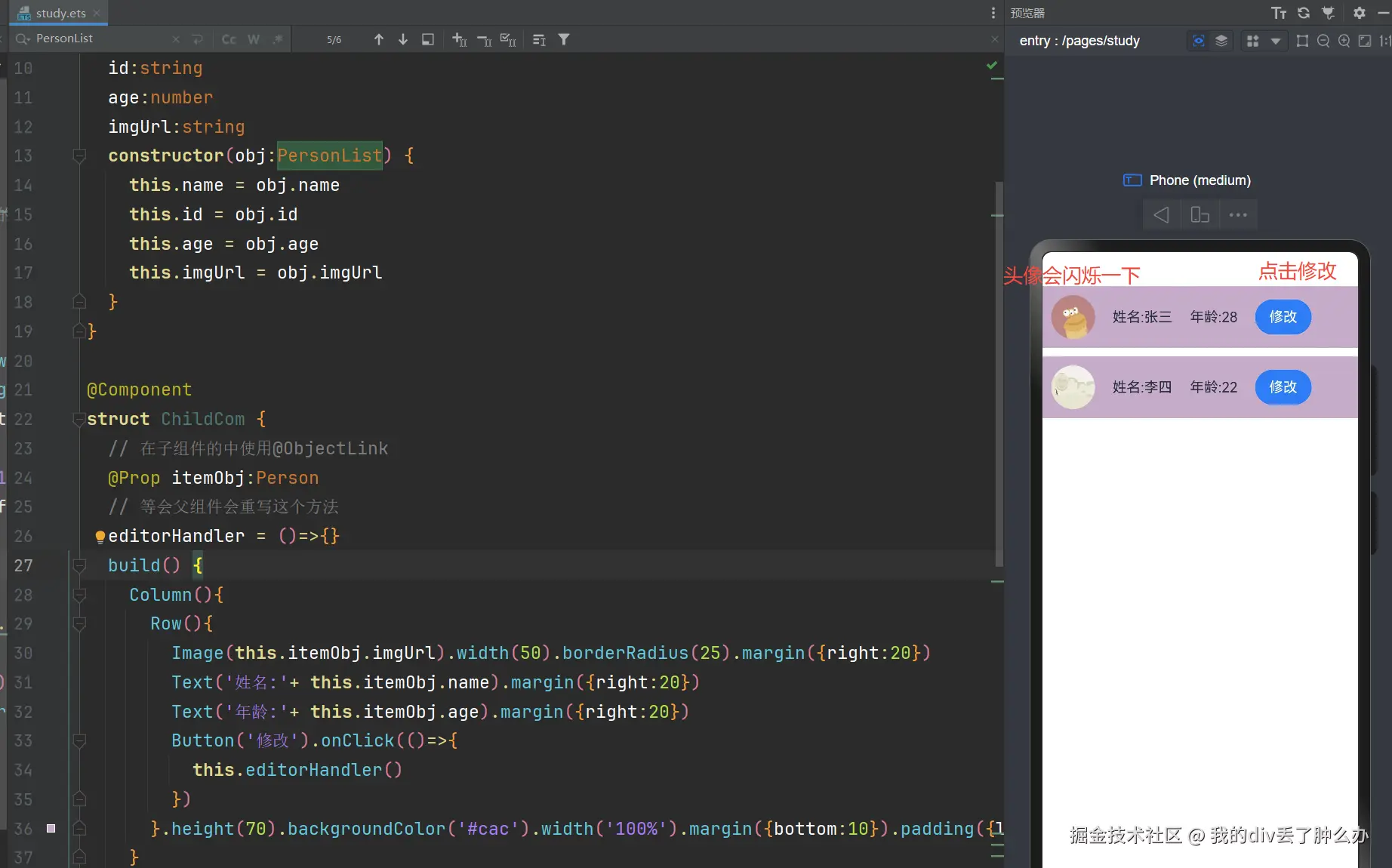Expand the profile dropdown arrow in previewer

coord(1276,41)
